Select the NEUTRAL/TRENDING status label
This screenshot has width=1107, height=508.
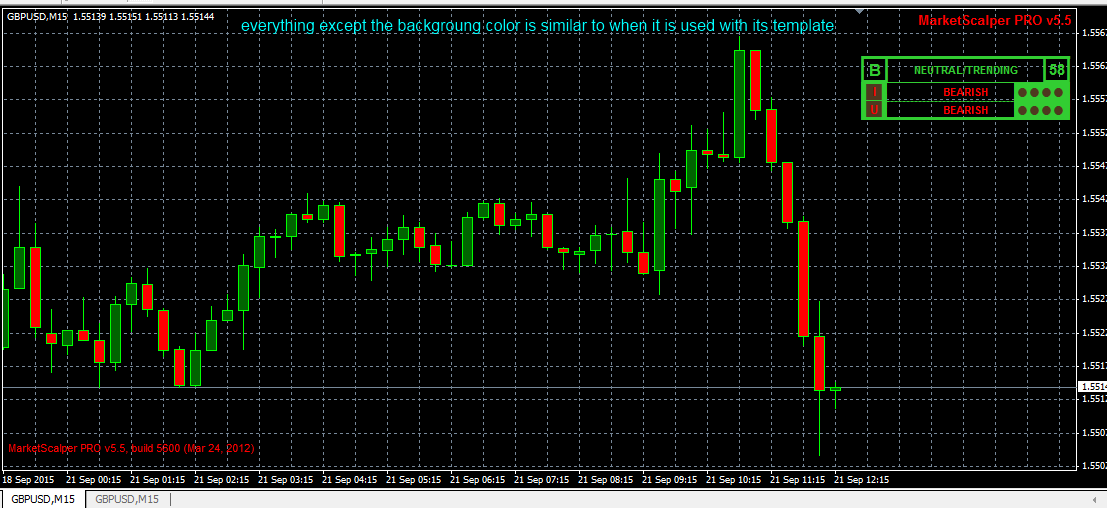click(x=965, y=71)
